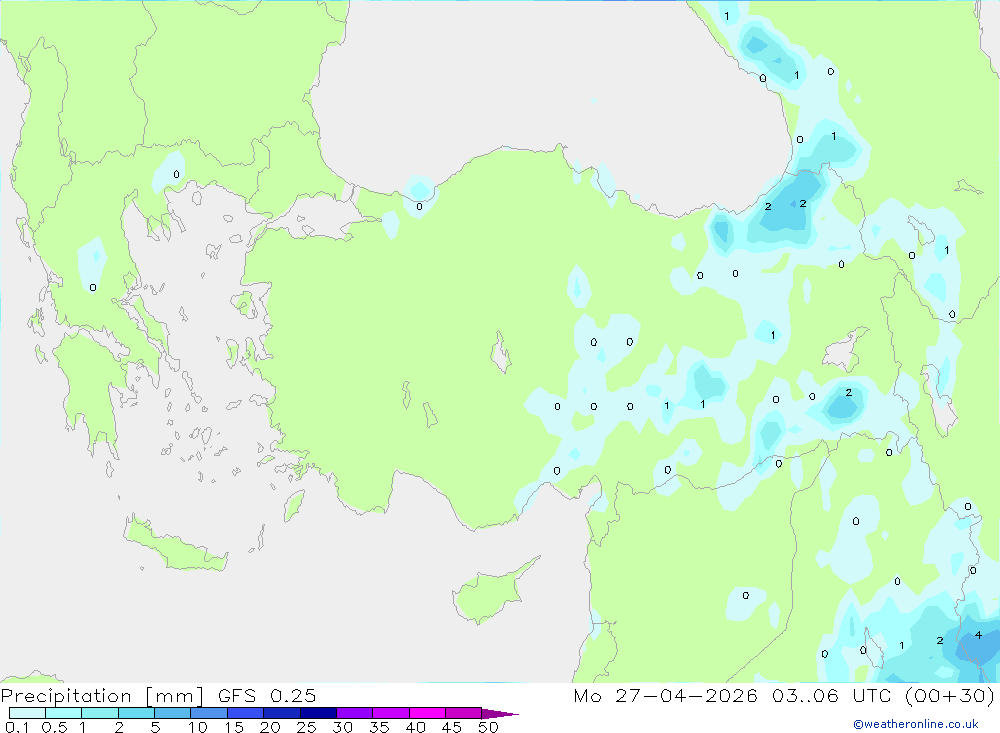This screenshot has width=1000, height=733.
Task: Click the purple above-50 legend arrow tip
Action: tap(500, 714)
